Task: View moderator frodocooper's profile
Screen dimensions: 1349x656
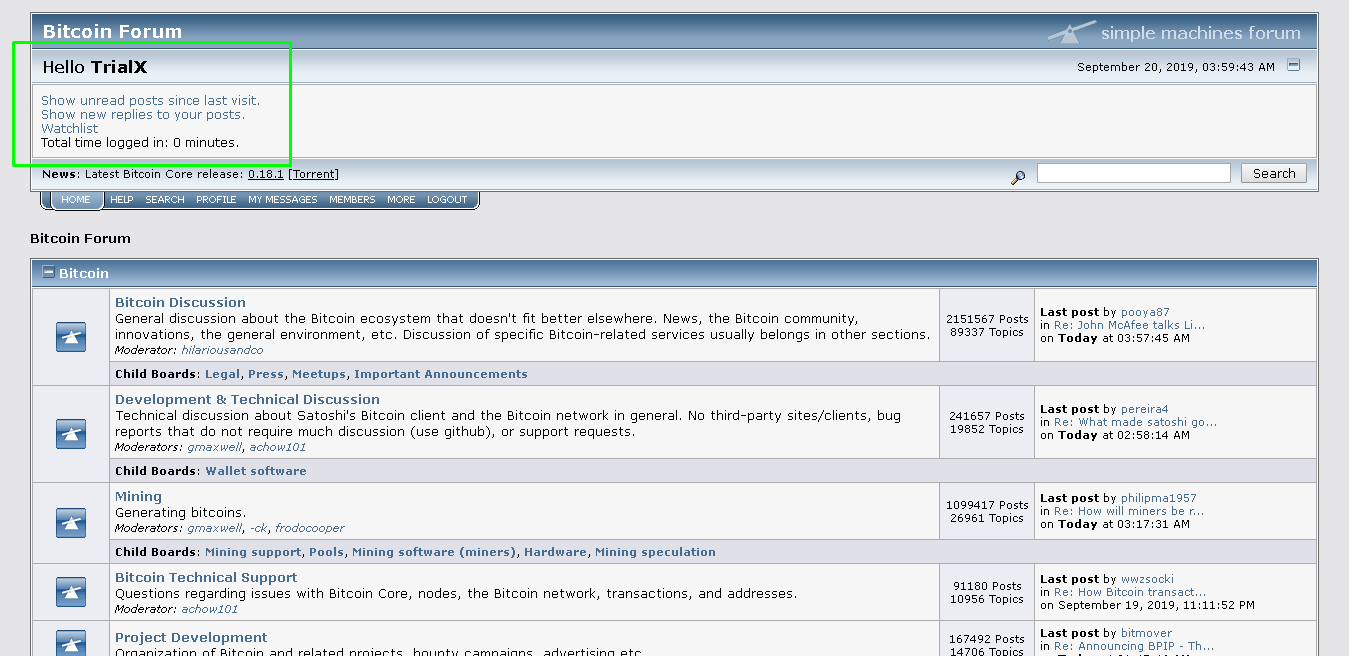Action: coord(309,528)
